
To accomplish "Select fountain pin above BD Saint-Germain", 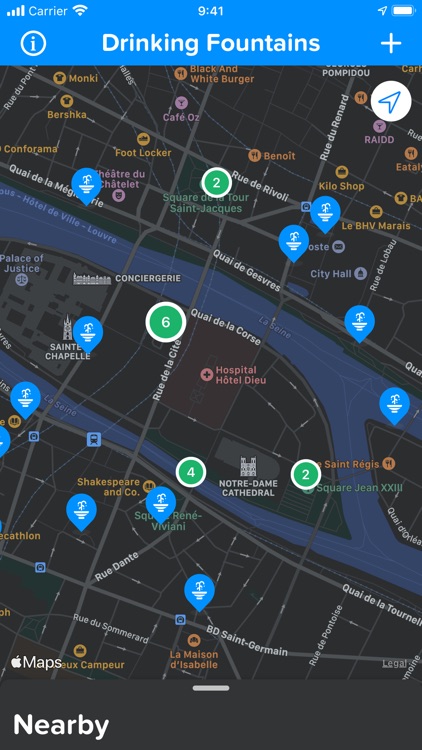I will 200,593.
